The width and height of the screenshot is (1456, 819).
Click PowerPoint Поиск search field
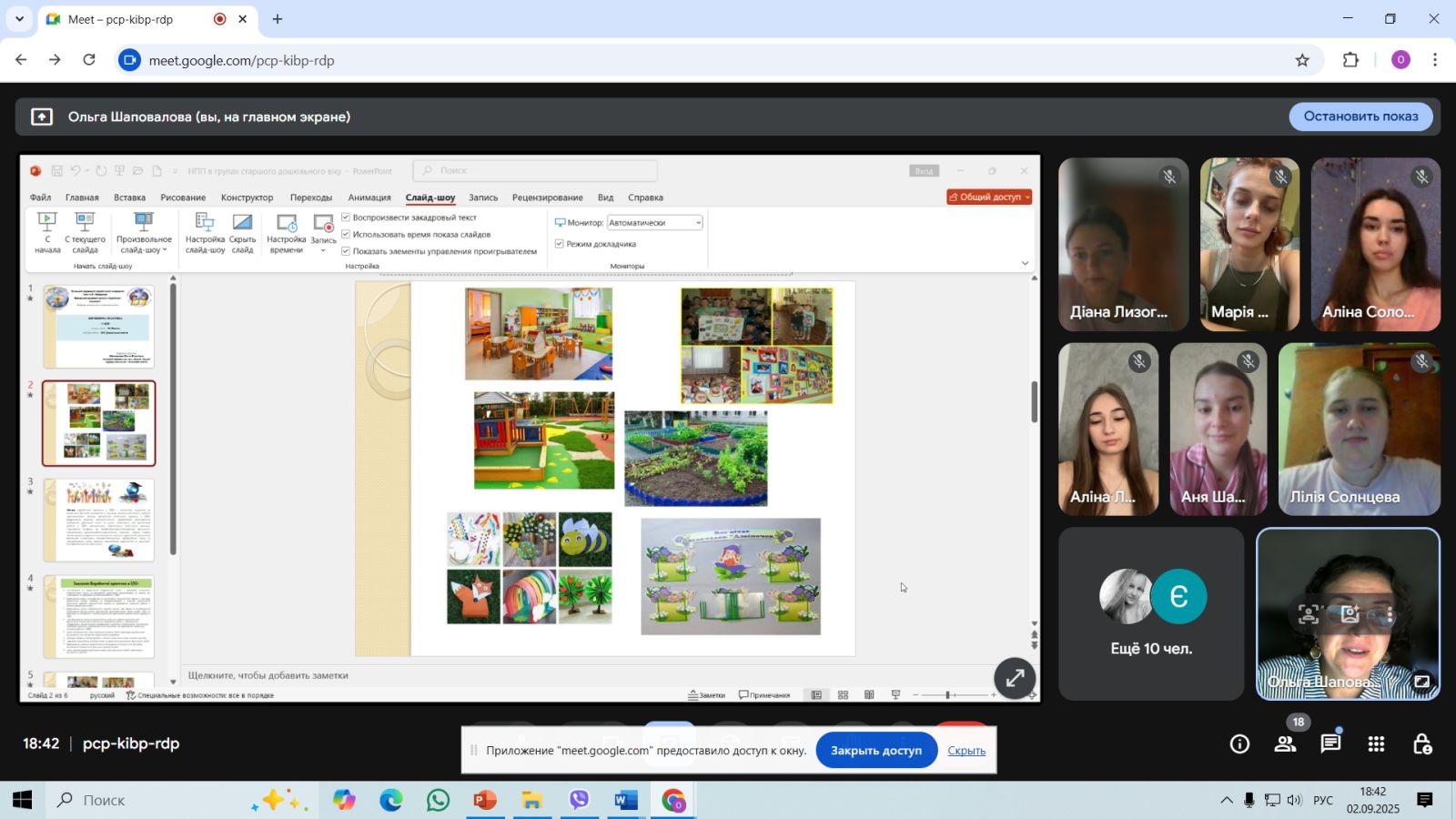(x=535, y=171)
